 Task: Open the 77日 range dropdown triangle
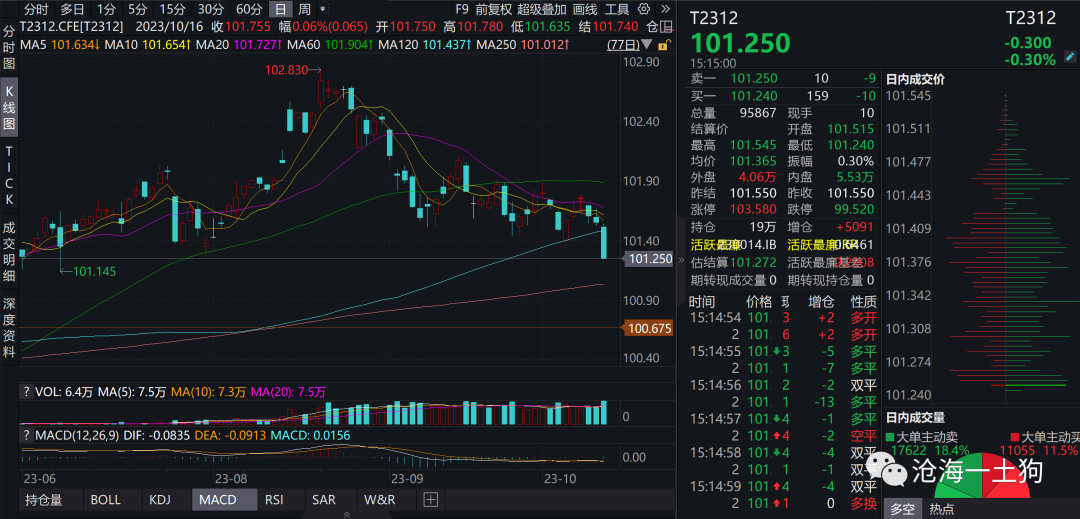pos(645,45)
